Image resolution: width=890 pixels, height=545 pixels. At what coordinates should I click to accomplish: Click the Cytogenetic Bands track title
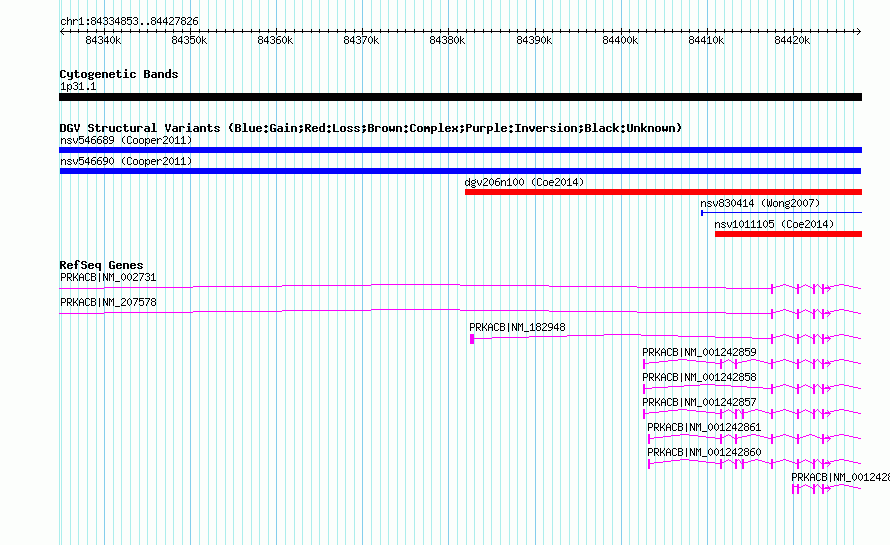click(x=119, y=74)
